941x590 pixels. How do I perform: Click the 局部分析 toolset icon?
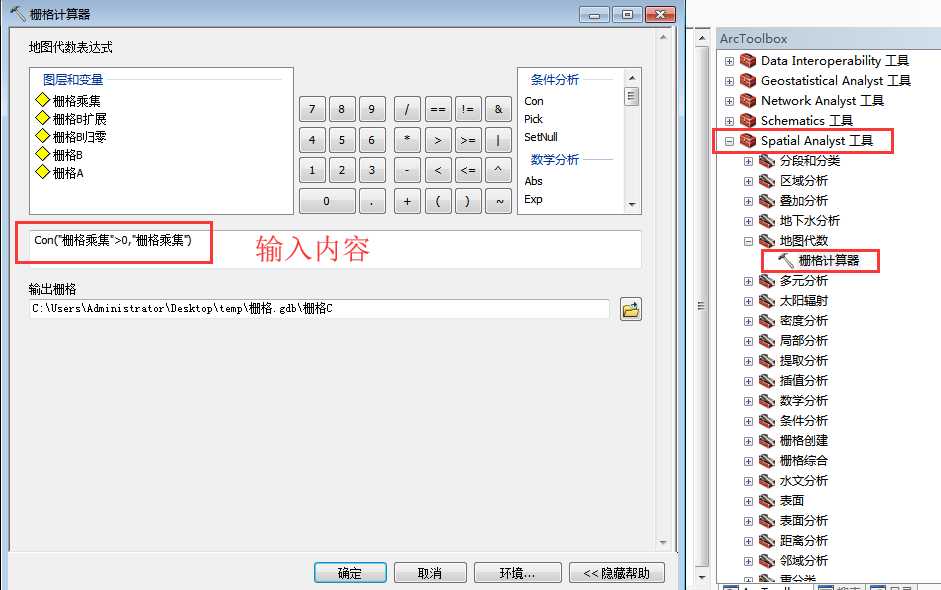(766, 341)
